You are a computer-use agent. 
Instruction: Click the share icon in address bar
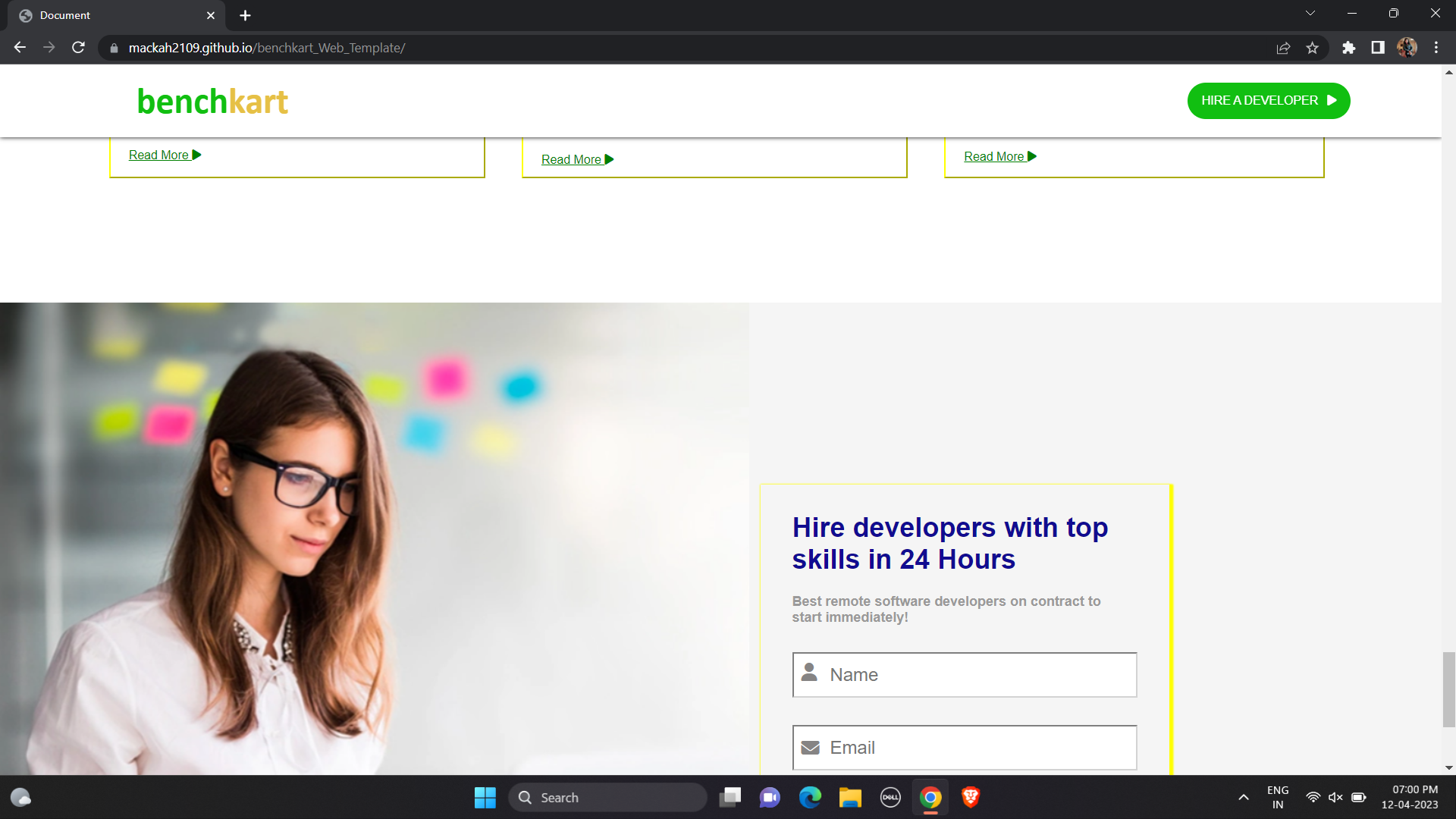[x=1282, y=47]
